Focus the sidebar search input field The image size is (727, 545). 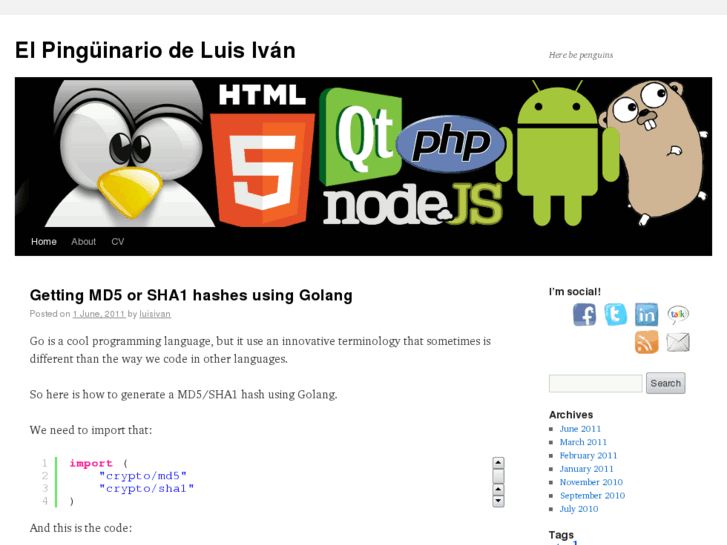tap(595, 384)
